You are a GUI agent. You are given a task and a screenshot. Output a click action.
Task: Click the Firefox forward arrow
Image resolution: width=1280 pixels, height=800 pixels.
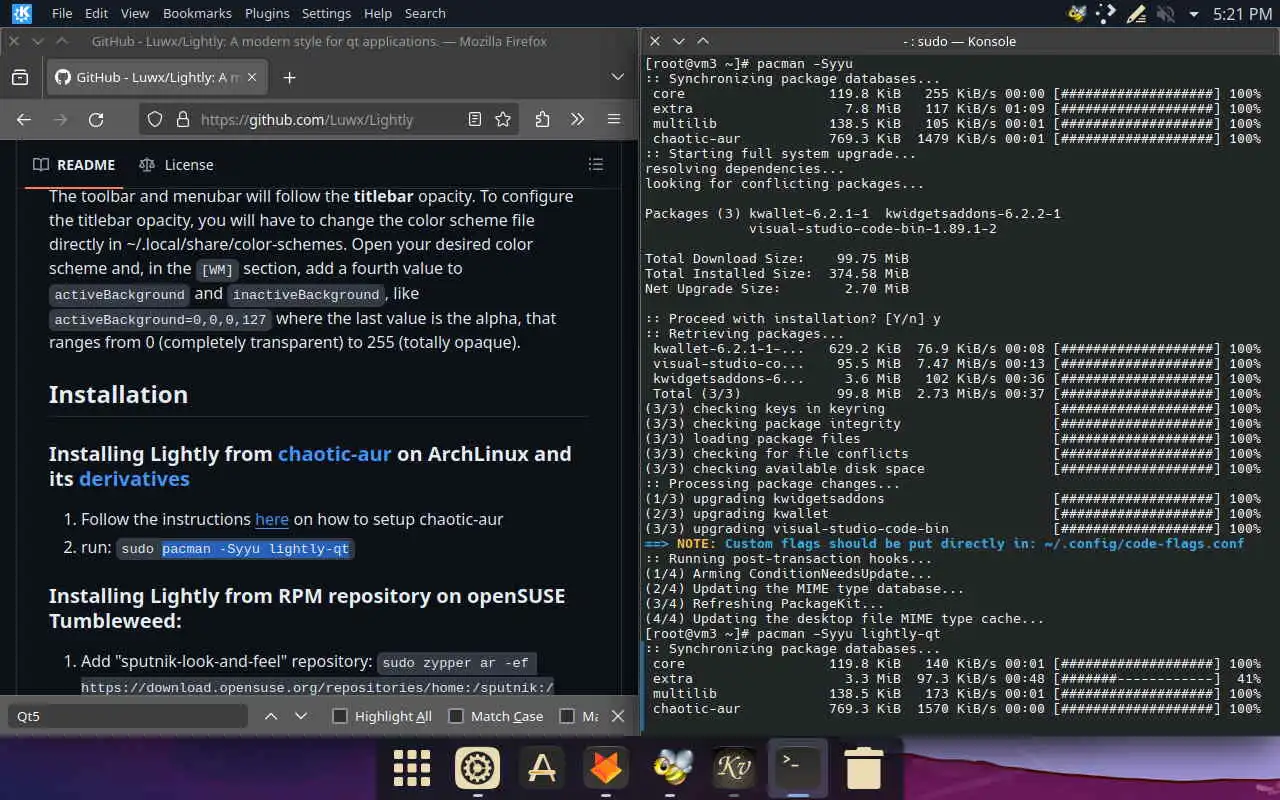pyautogui.click(x=60, y=119)
